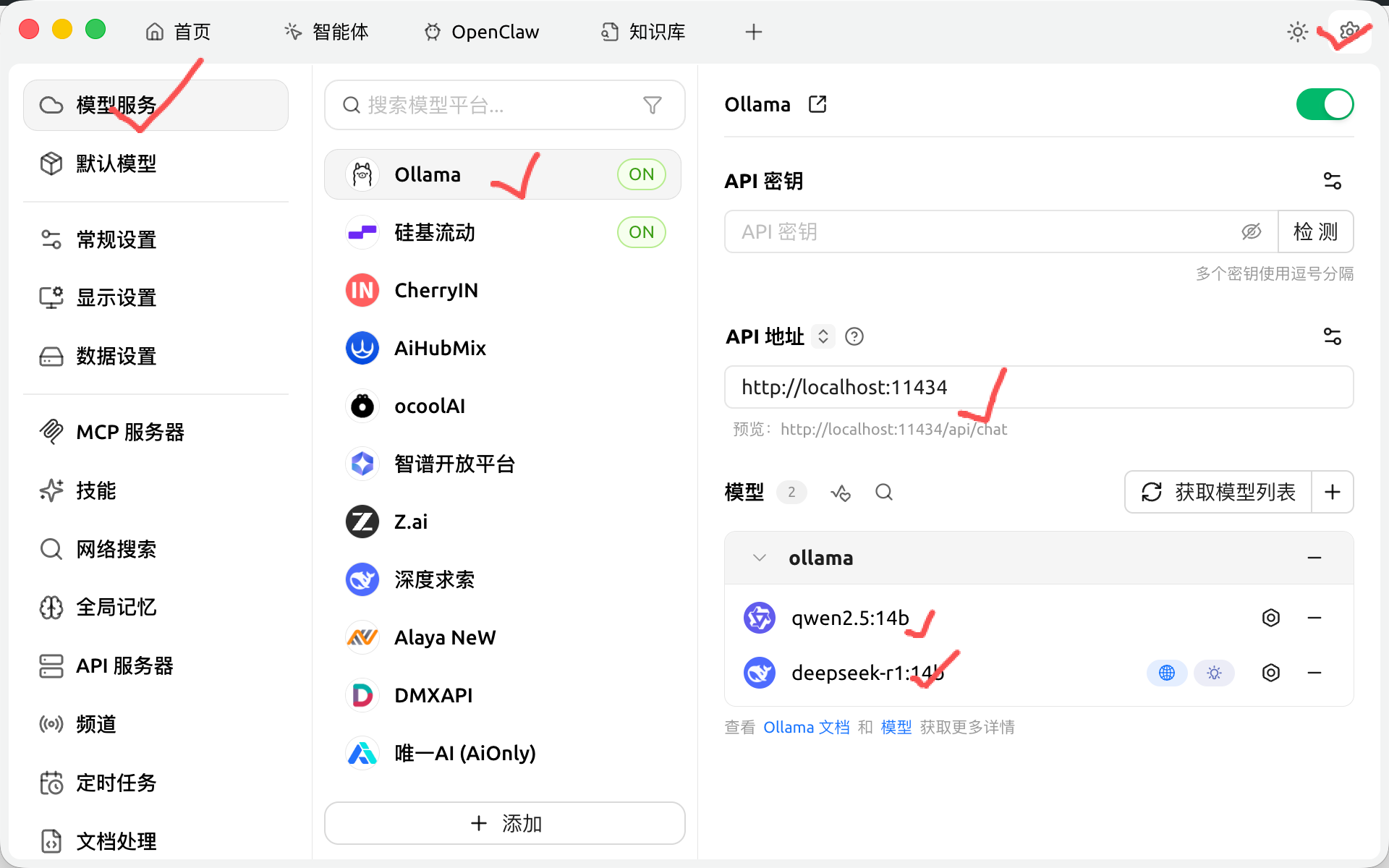Show help for API 地址
1389x868 pixels.
854,336
